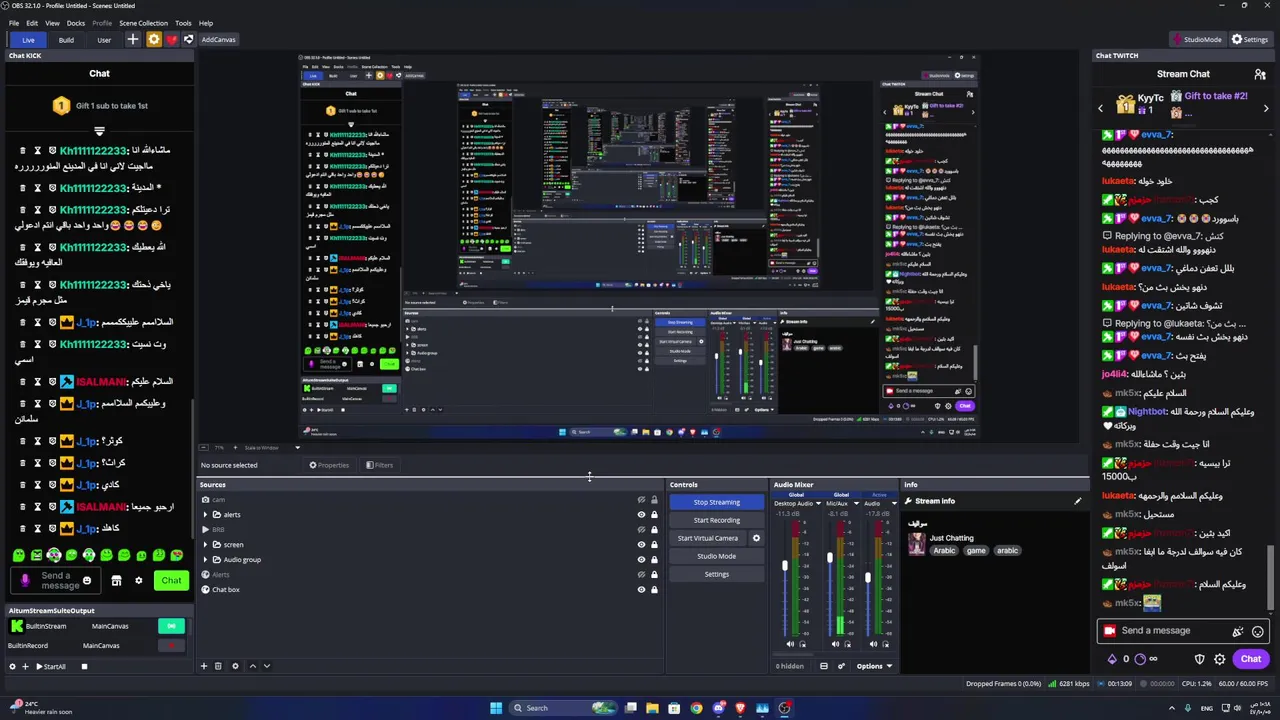Collapse the Kick chat pinned gift banner
Viewport: 1280px width, 720px height.
coord(99,131)
